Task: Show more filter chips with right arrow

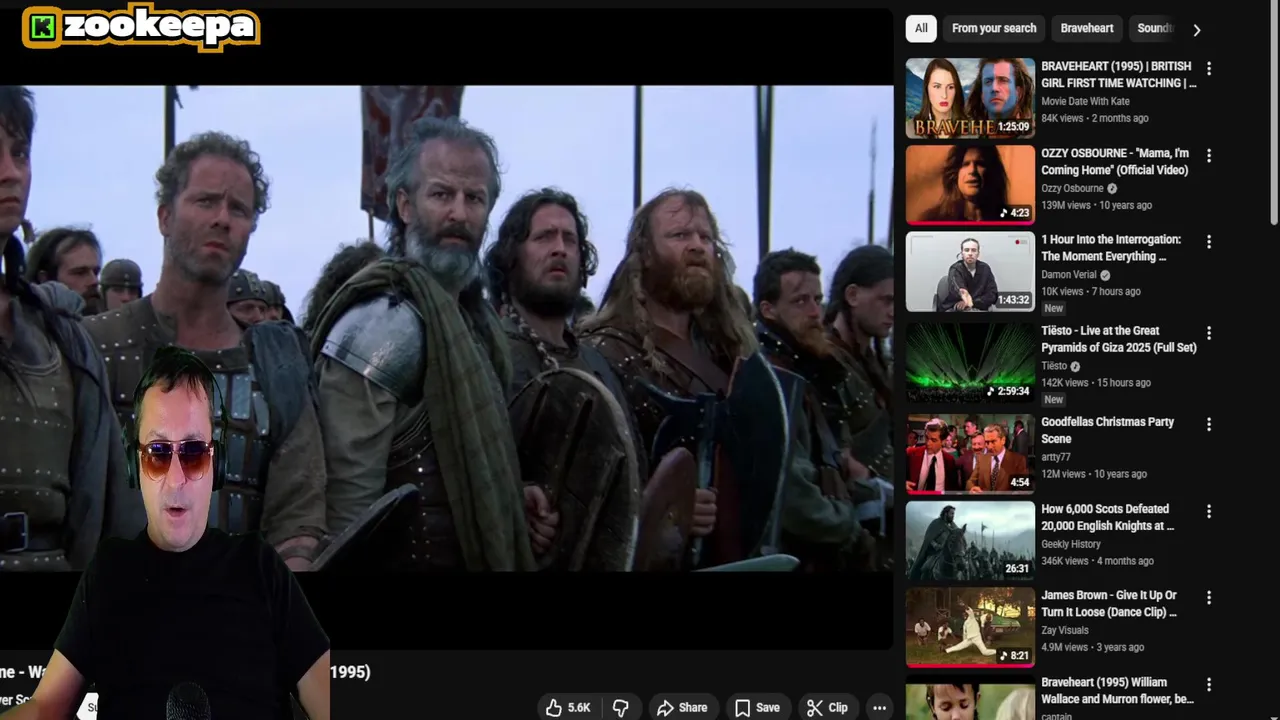Action: pos(1196,29)
